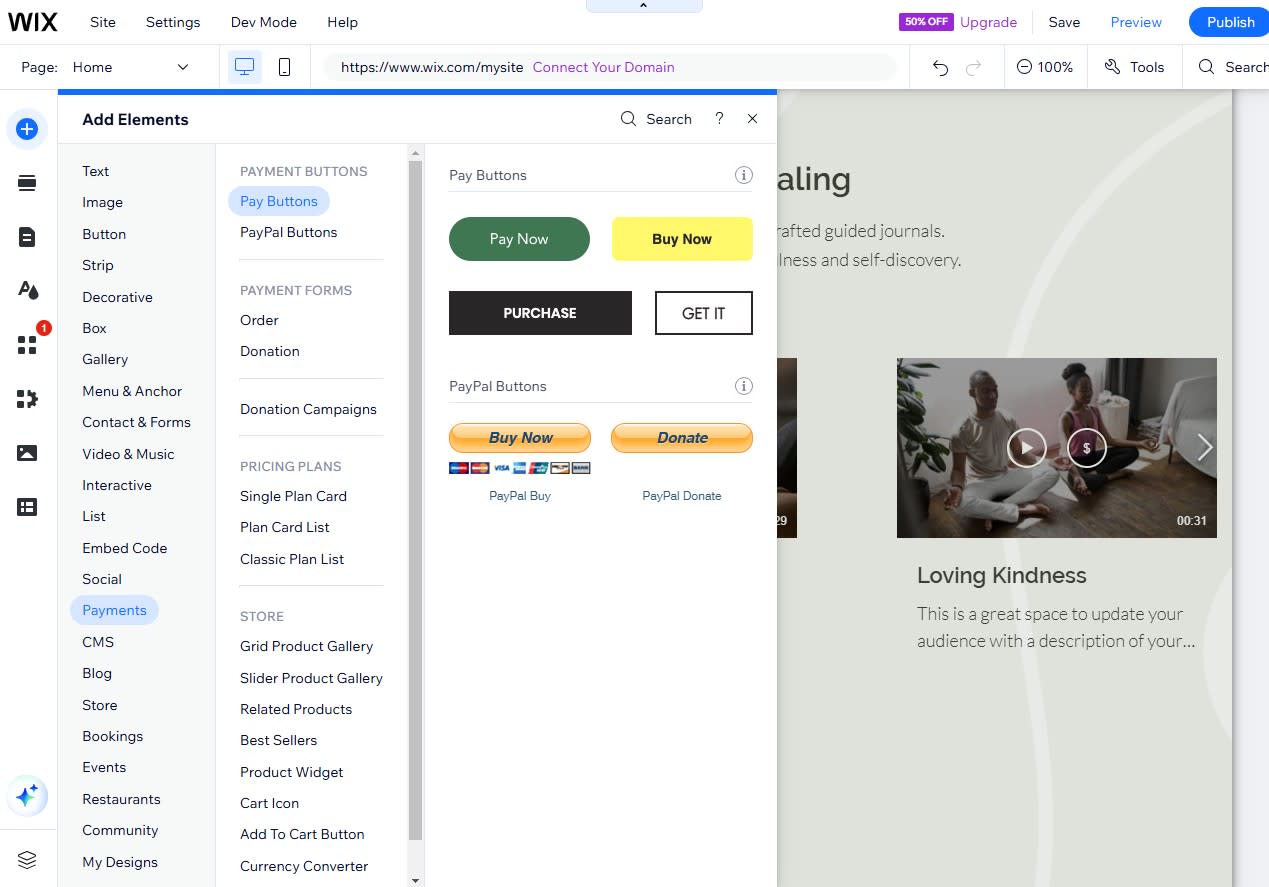Screen dimensions: 1269x887
Task: Select Payments category
Action: click(114, 610)
